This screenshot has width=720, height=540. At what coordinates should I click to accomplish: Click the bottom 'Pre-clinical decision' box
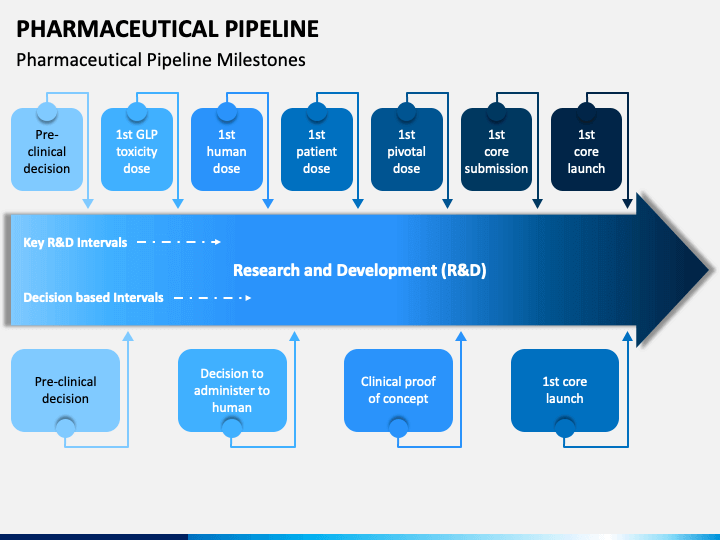coord(66,390)
